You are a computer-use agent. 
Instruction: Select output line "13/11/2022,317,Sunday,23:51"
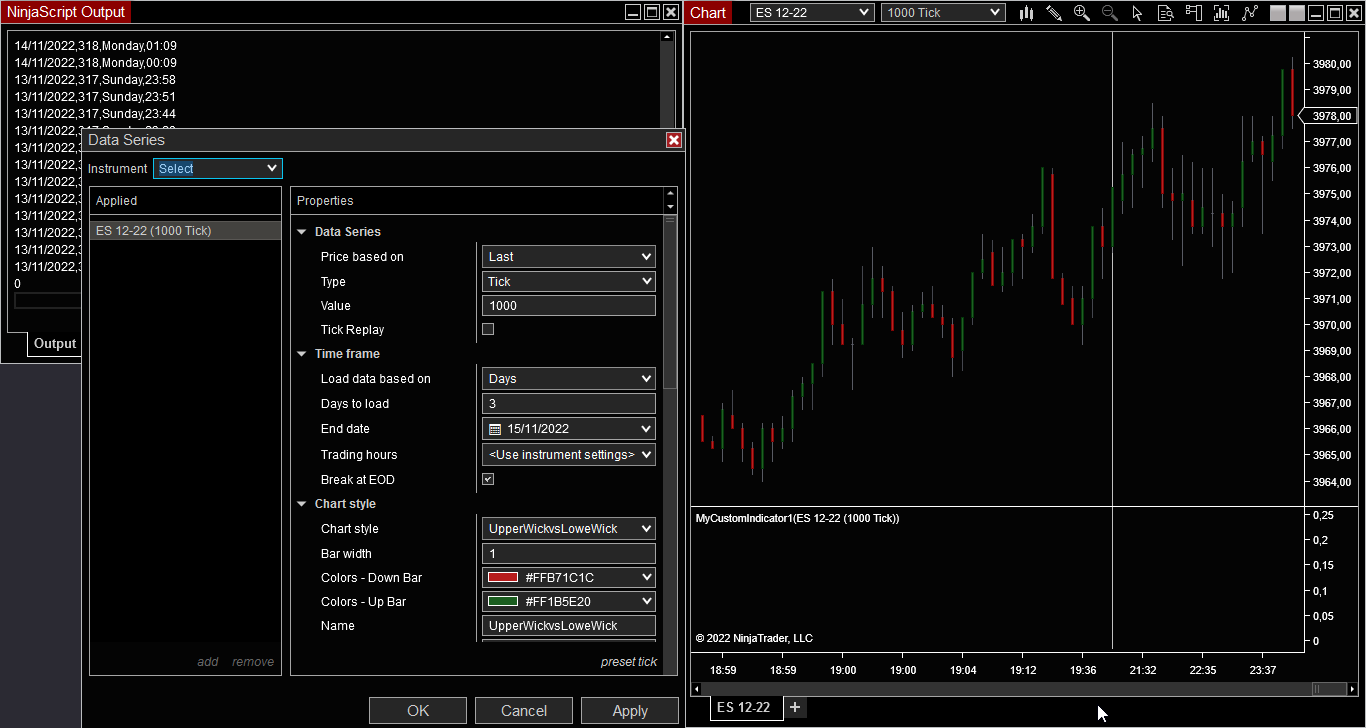tap(95, 97)
